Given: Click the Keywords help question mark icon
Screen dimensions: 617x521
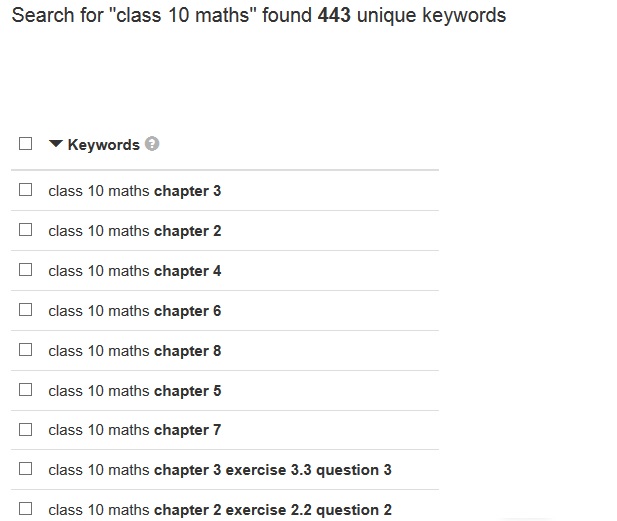Looking at the screenshot, I should (152, 144).
